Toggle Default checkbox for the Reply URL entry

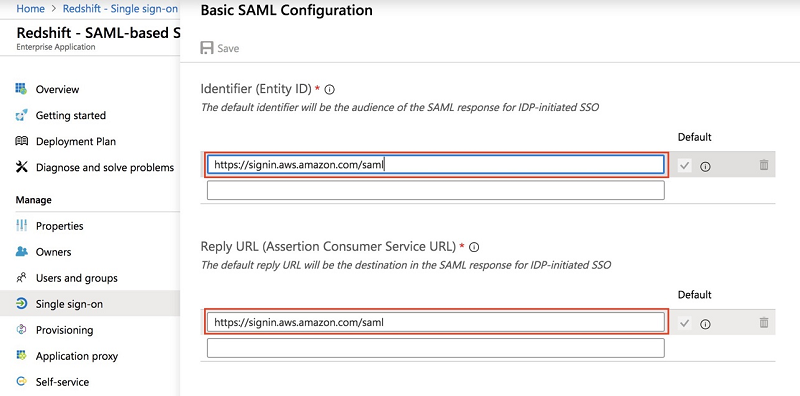(685, 323)
